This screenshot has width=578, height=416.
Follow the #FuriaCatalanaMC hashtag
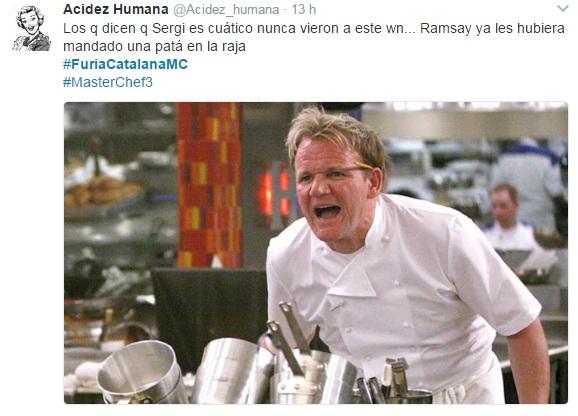pos(125,64)
